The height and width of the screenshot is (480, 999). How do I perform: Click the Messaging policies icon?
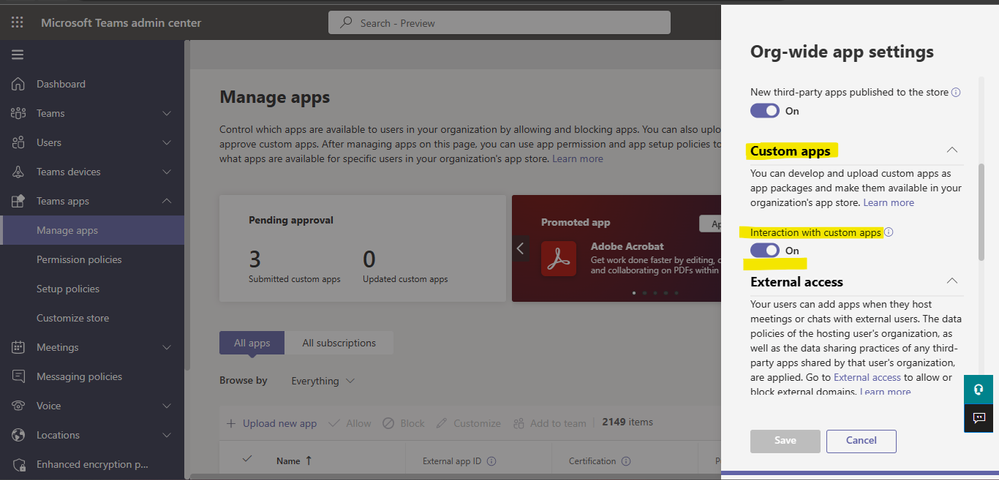[18, 377]
